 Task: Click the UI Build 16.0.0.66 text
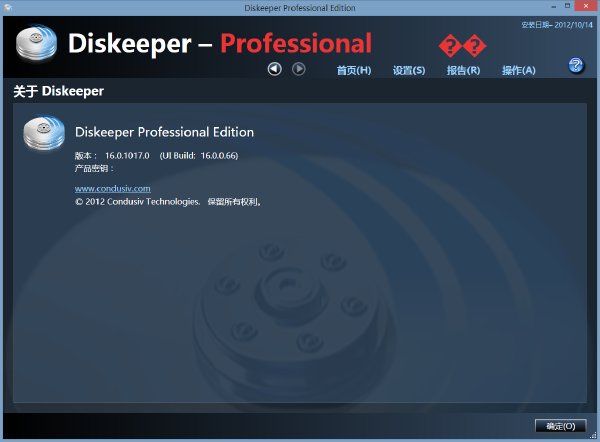(x=199, y=155)
